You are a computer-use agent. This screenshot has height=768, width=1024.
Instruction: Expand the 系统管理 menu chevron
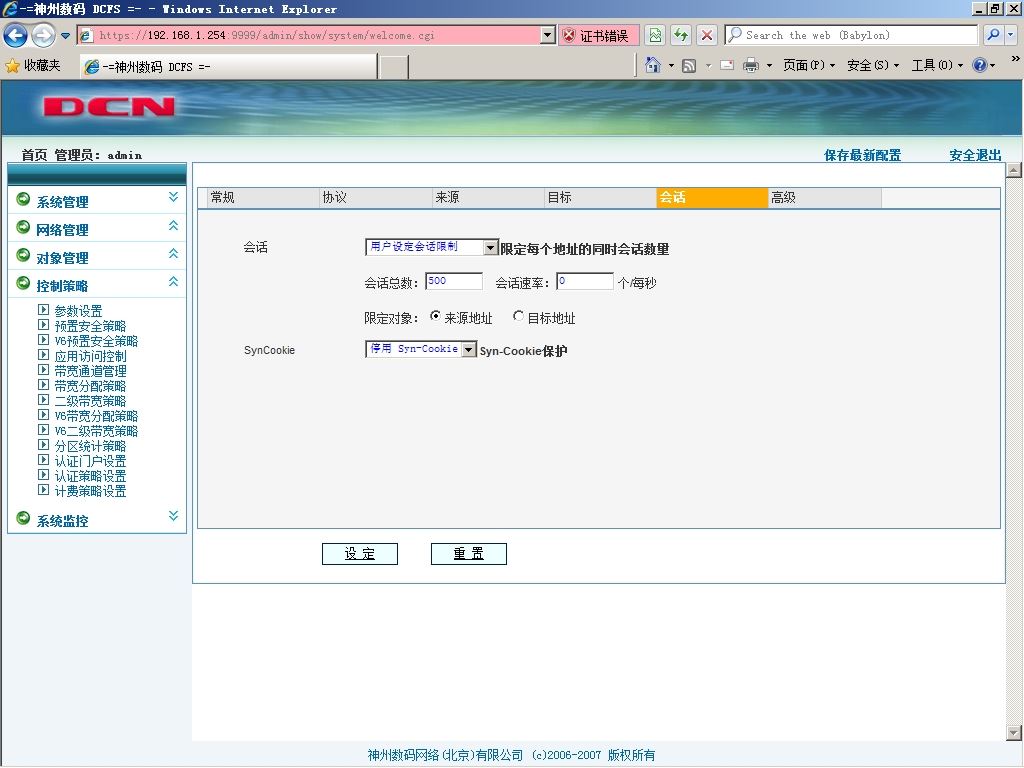pos(173,197)
